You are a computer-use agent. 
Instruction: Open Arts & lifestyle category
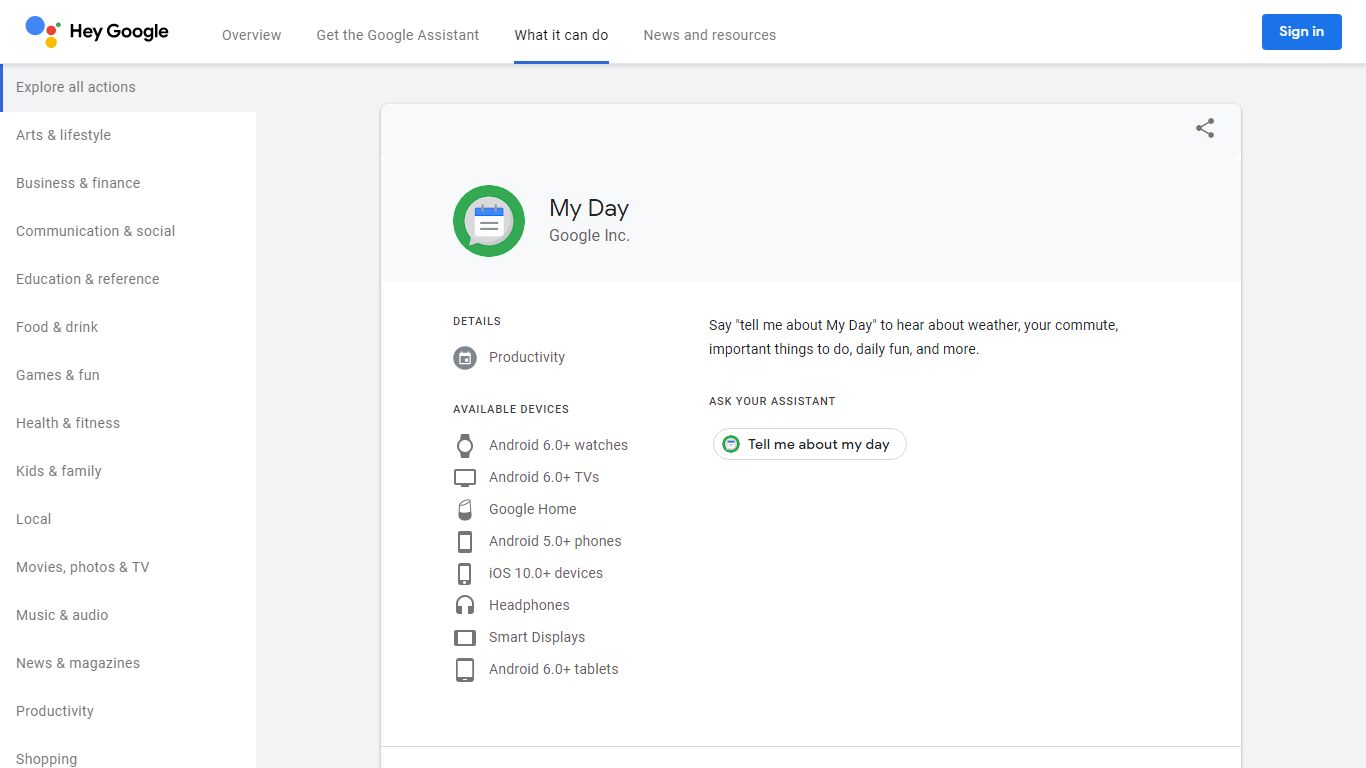[x=128, y=135]
